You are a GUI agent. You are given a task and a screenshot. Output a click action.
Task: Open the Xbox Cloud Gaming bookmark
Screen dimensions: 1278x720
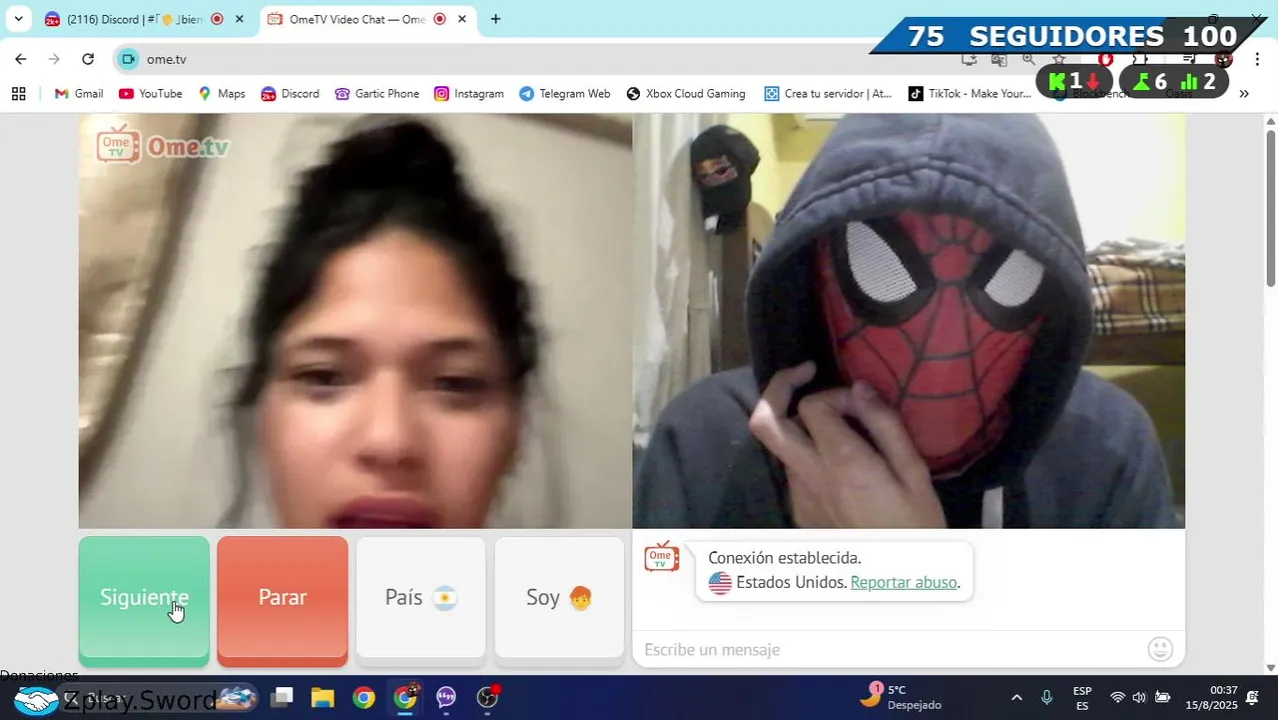686,93
